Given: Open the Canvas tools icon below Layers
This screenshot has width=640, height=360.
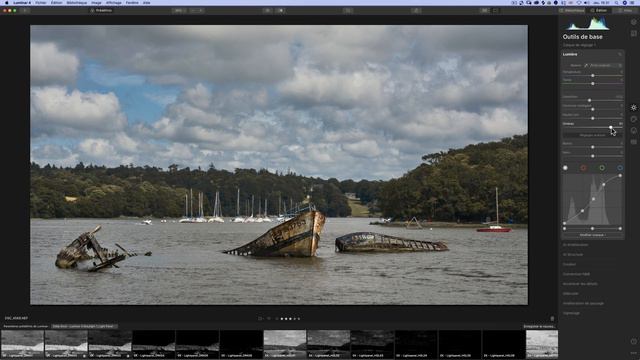Looking at the screenshot, I should coord(633,33).
